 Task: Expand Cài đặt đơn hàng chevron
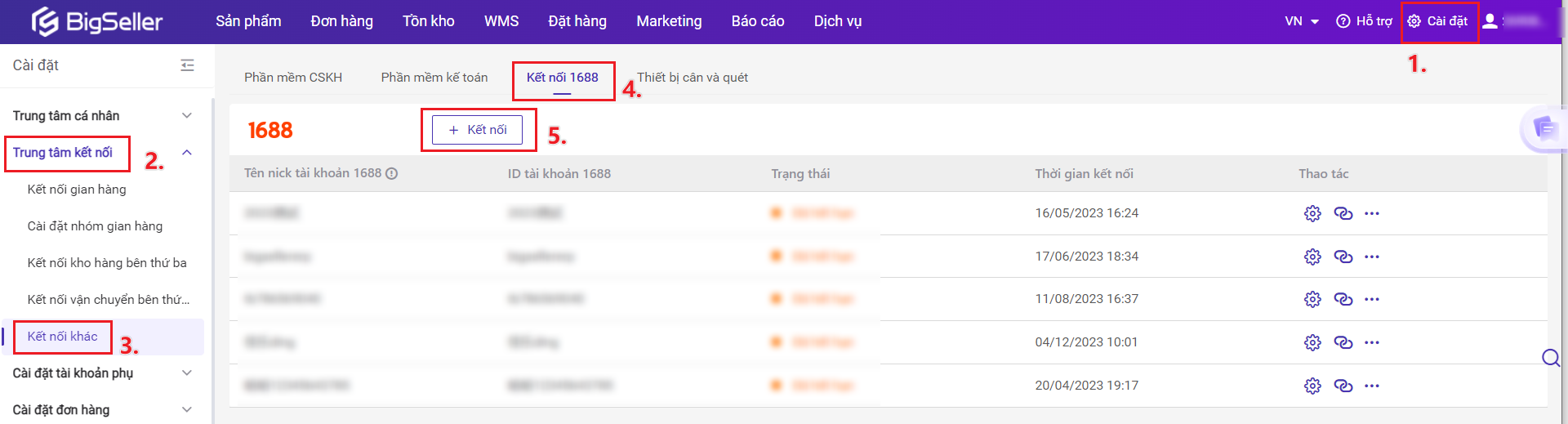pos(187,410)
